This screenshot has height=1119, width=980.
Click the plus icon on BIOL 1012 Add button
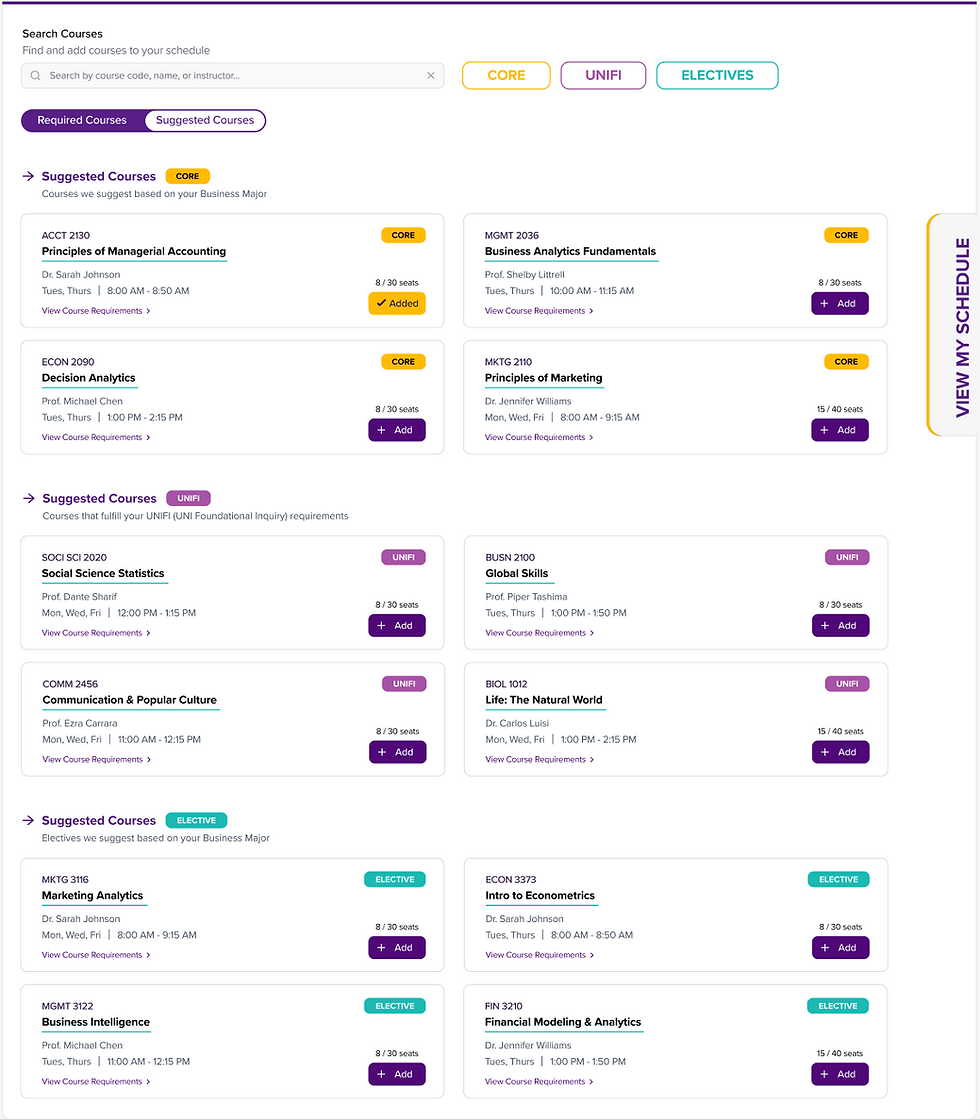coord(826,751)
